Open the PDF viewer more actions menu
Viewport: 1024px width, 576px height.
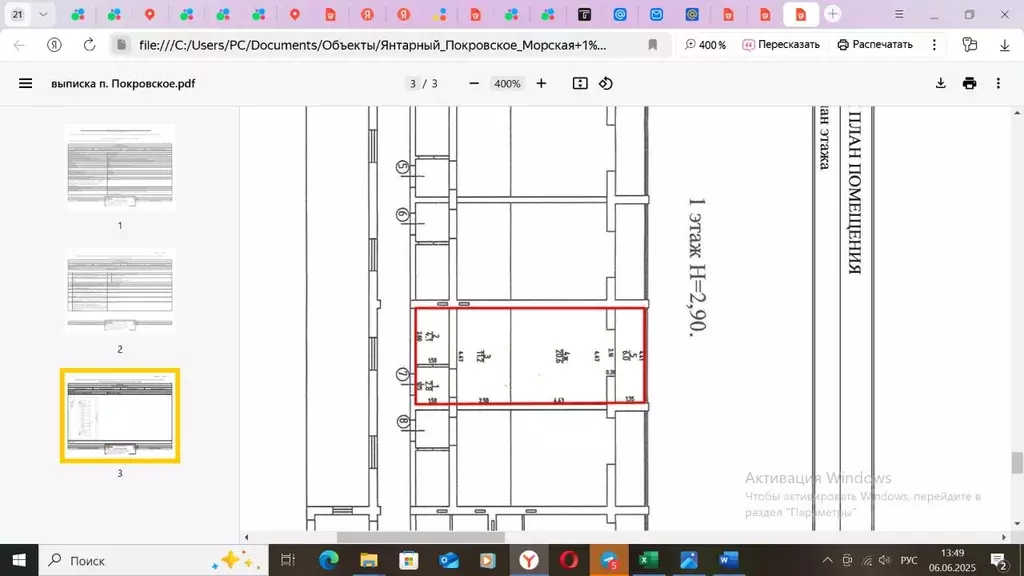pyautogui.click(x=998, y=84)
